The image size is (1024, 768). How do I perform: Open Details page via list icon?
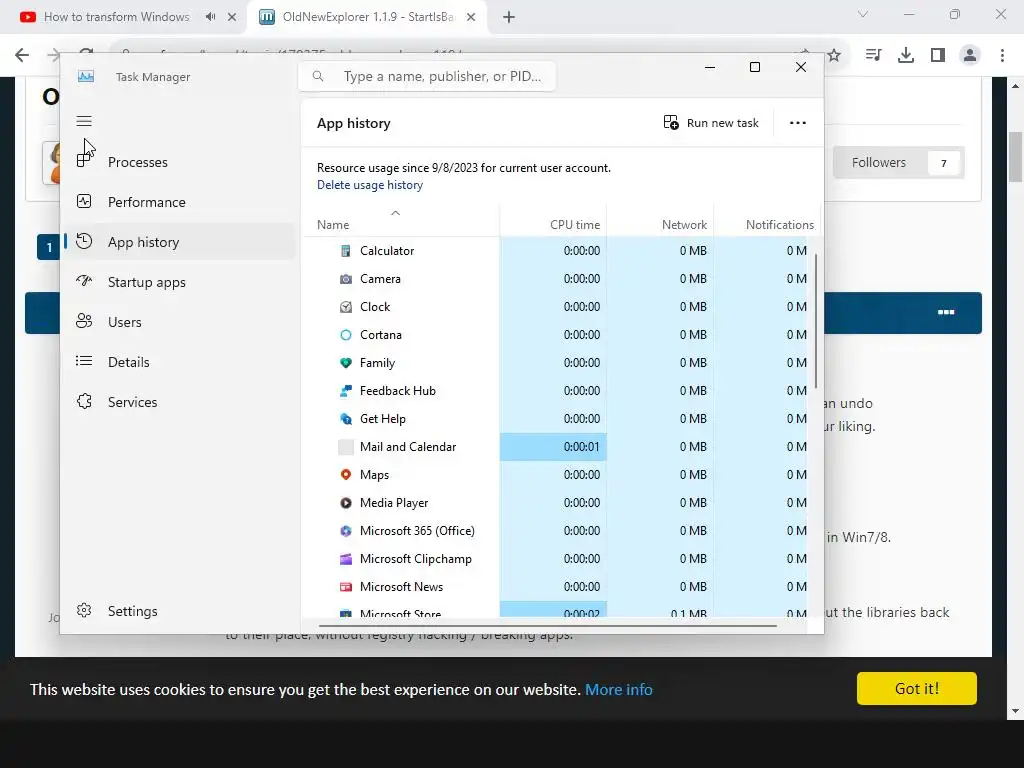(x=84, y=361)
